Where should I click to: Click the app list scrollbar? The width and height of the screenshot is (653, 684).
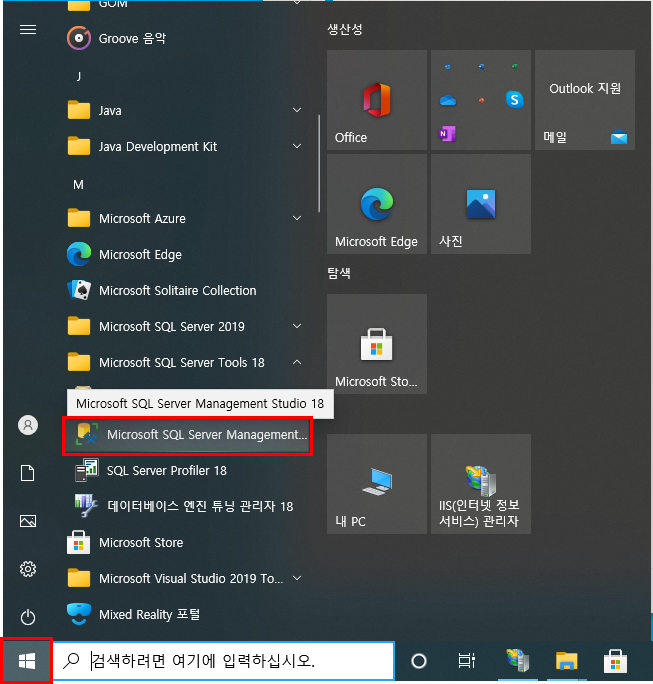(x=319, y=164)
